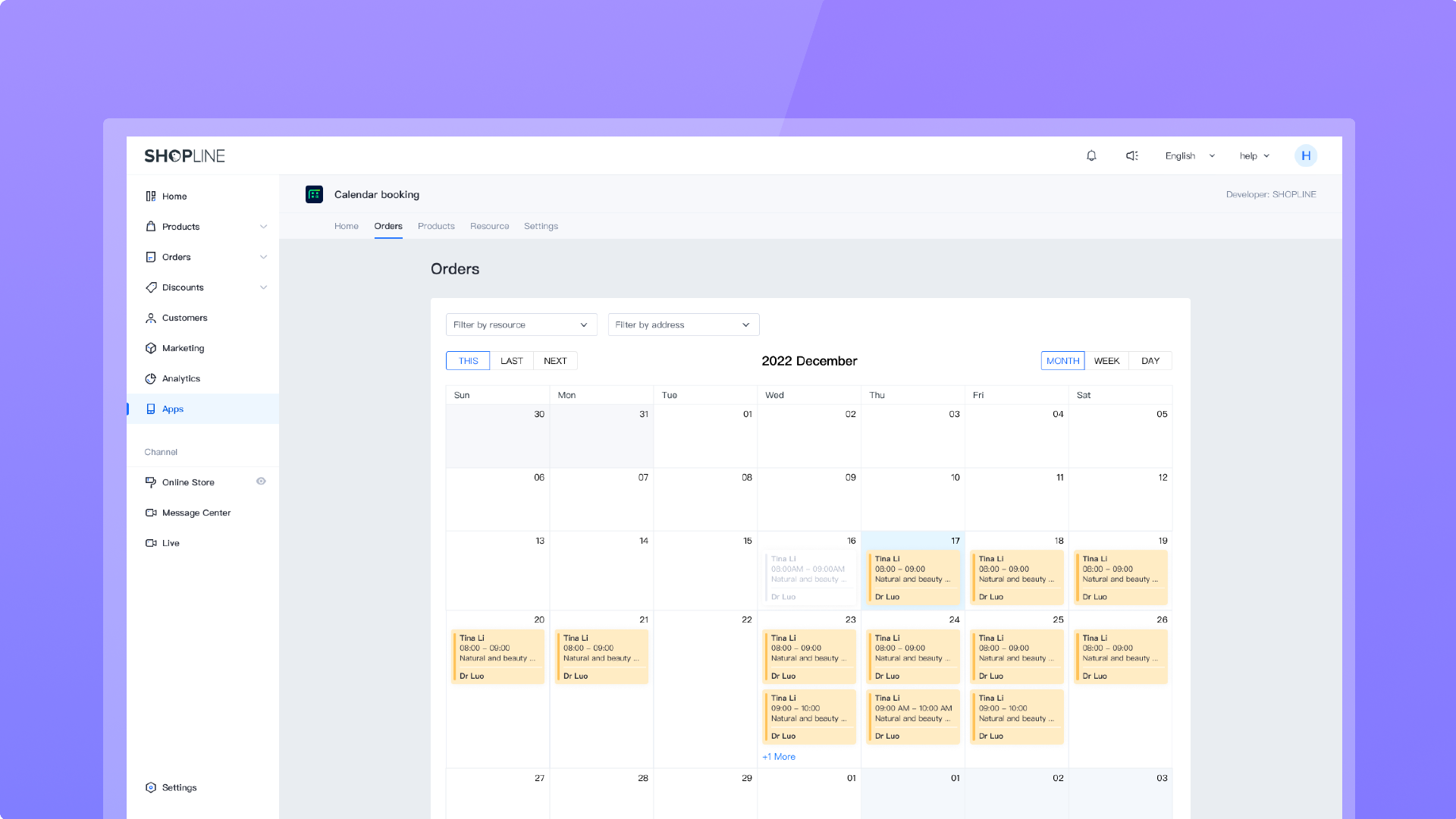Open the English language dropdown
1456x819 pixels.
1189,155
